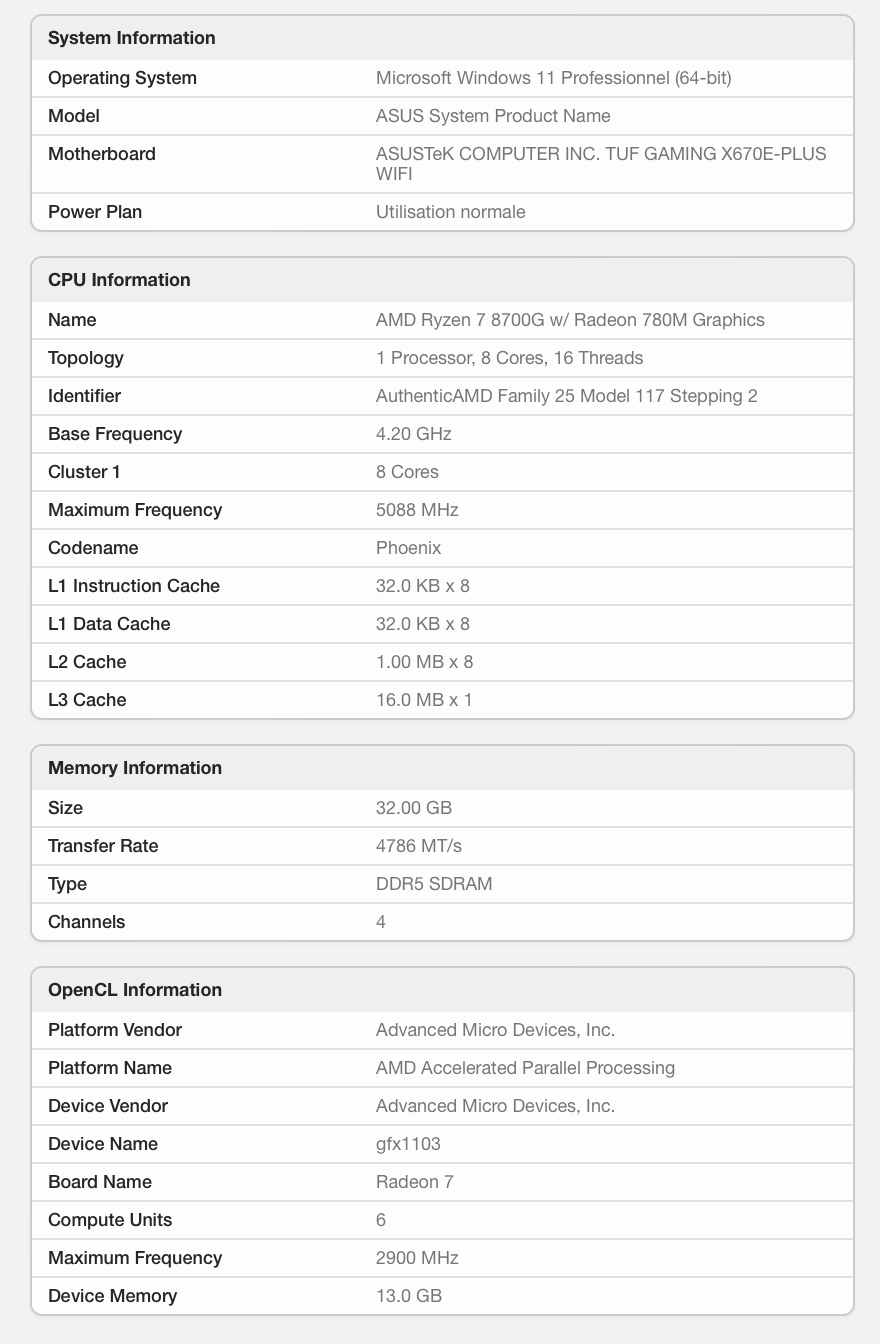Select the AMD Ryzen 7 8700G processor name

[x=569, y=320]
